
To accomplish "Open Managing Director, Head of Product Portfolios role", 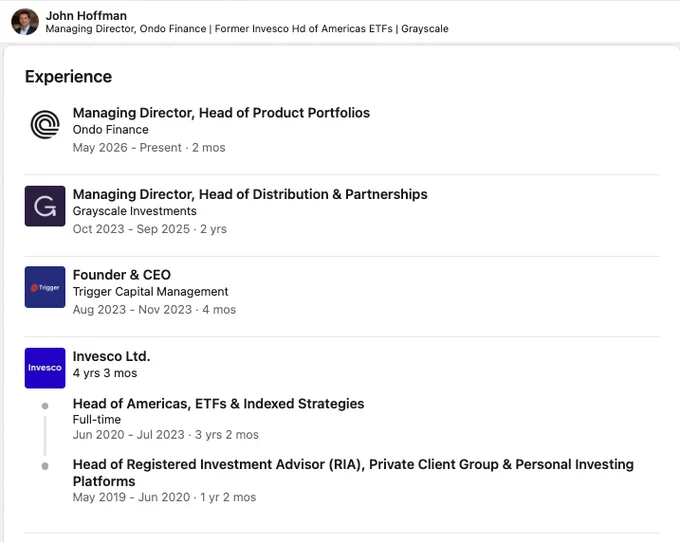I will 221,113.
